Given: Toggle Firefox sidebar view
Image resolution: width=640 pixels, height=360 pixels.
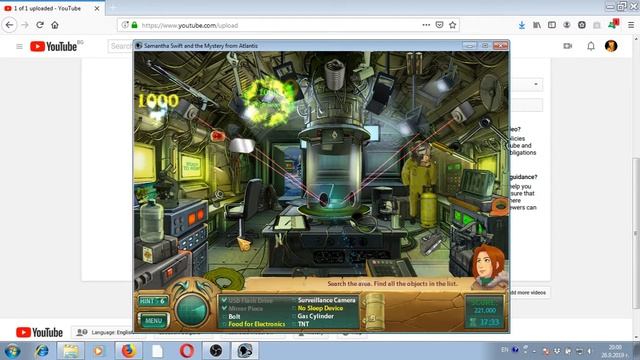Looking at the screenshot, I should [x=552, y=25].
